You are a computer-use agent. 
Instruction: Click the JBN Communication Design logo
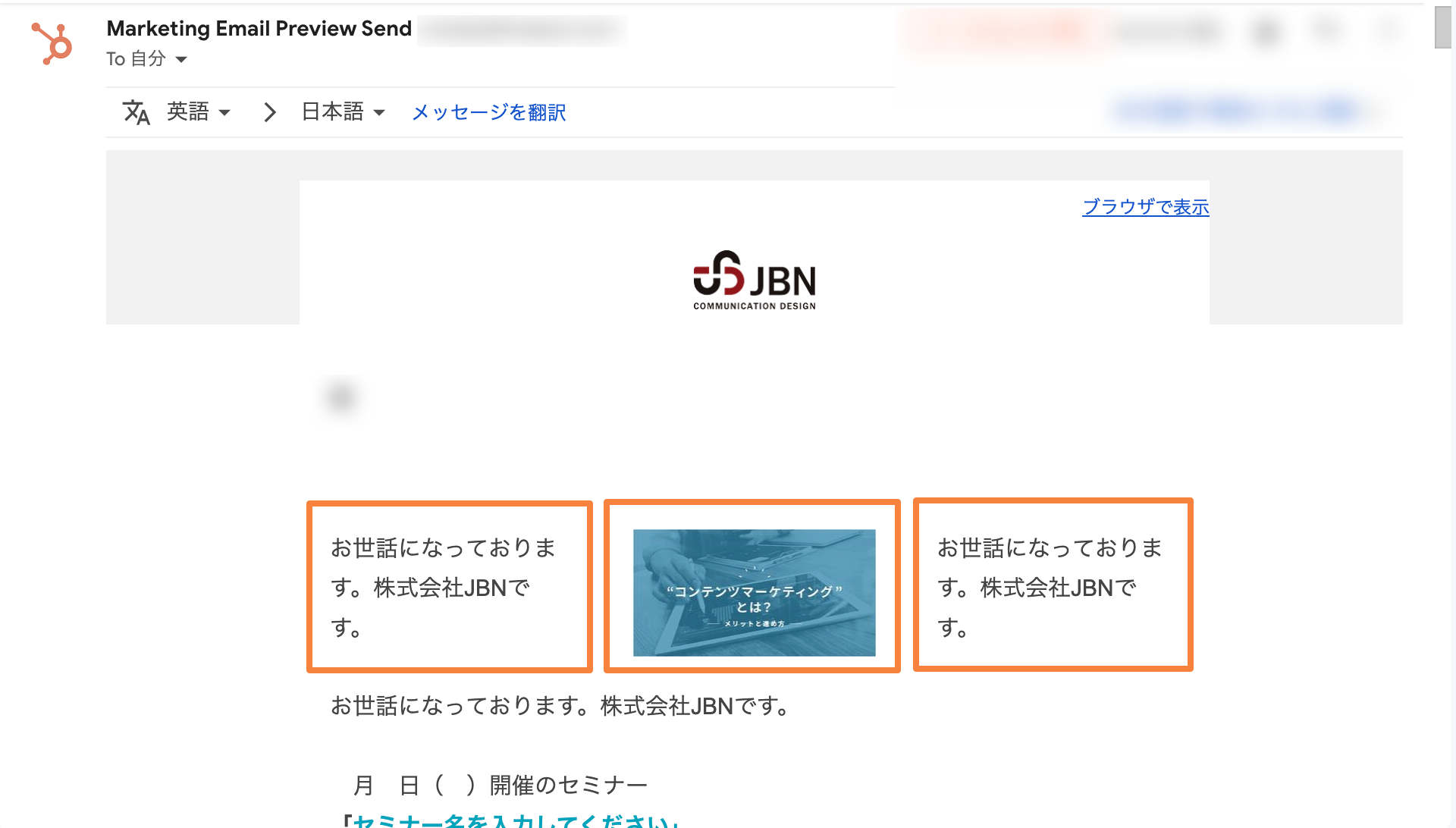755,280
